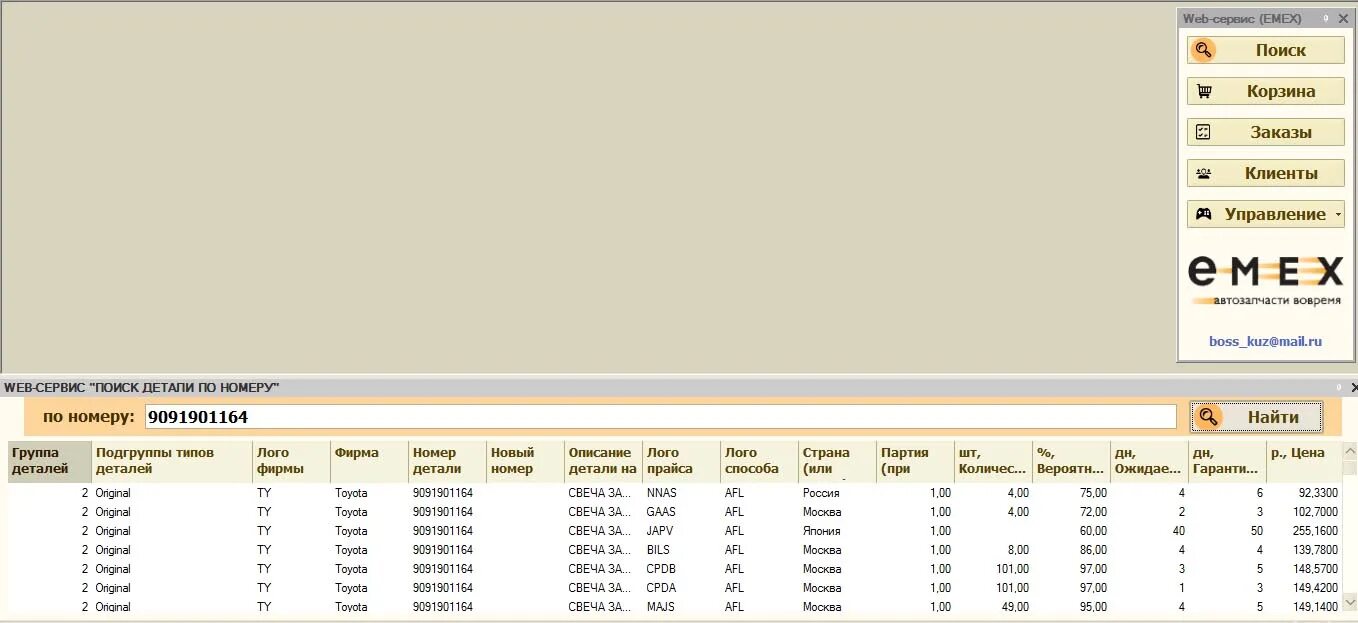The image size is (1358, 623).
Task: Click the Найти button text
Action: [1273, 417]
